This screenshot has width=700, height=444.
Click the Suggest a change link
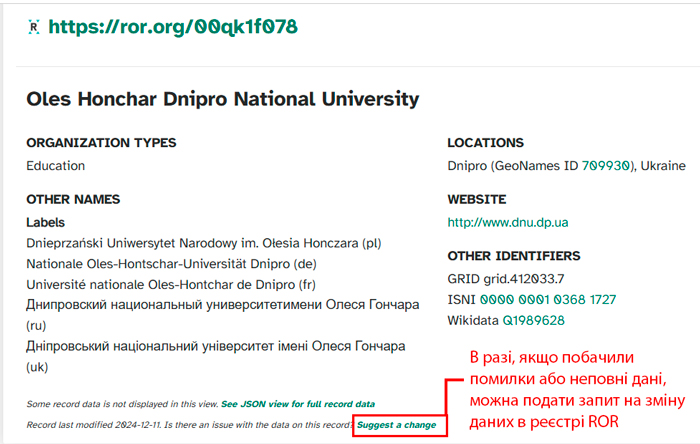[x=396, y=425]
